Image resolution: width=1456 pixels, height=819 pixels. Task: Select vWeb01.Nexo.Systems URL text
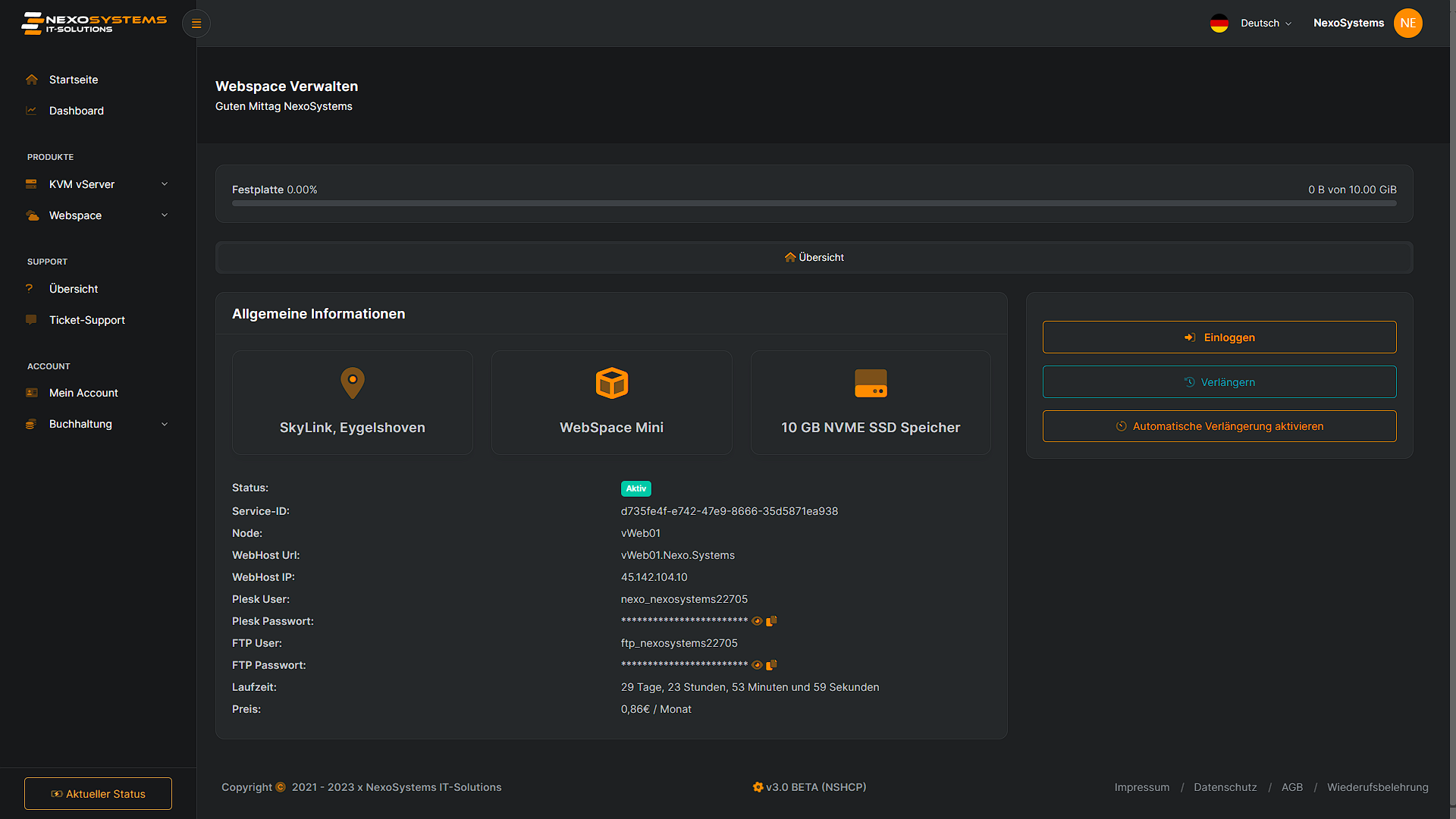click(678, 555)
